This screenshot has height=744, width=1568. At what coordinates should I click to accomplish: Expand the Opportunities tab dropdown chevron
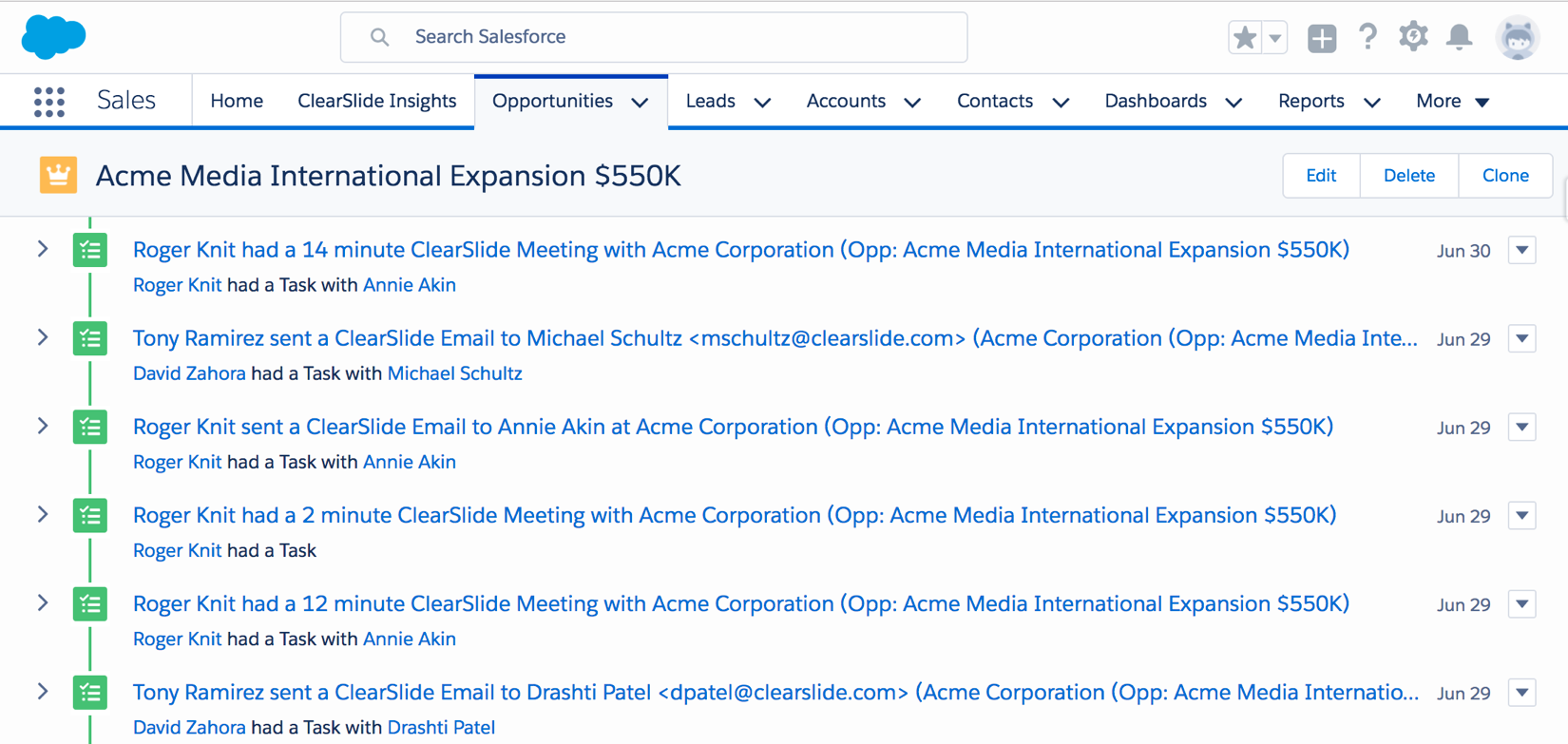pyautogui.click(x=641, y=103)
